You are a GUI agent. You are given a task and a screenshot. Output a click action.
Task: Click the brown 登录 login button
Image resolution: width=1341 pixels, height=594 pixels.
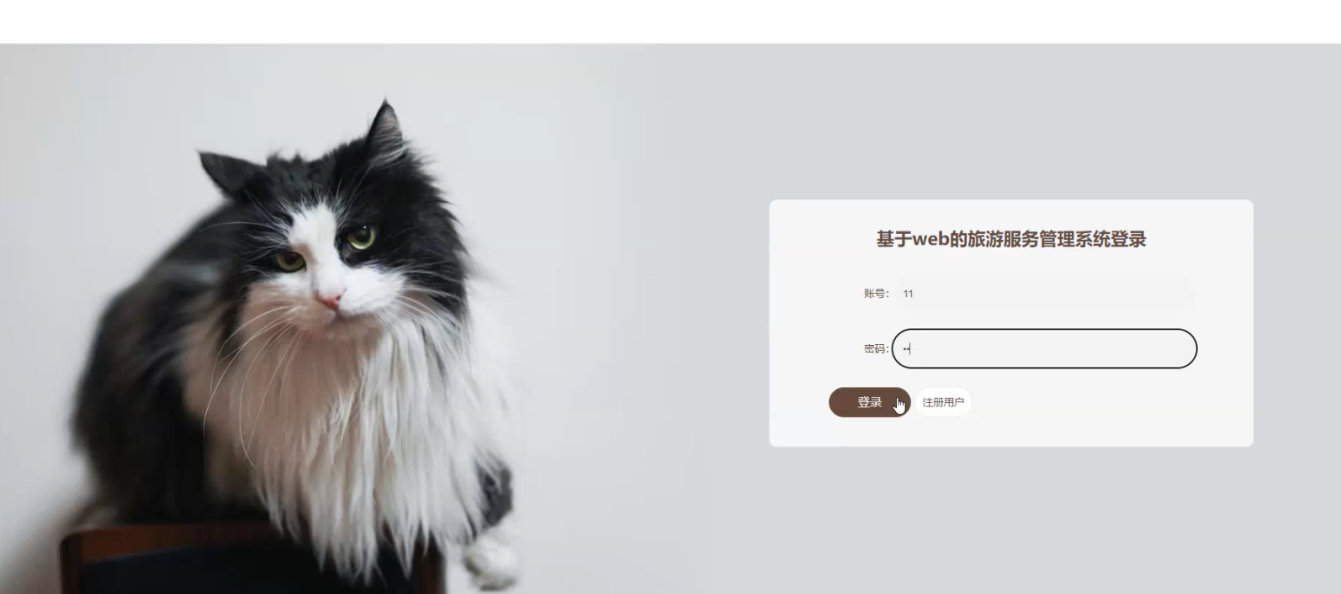[869, 402]
